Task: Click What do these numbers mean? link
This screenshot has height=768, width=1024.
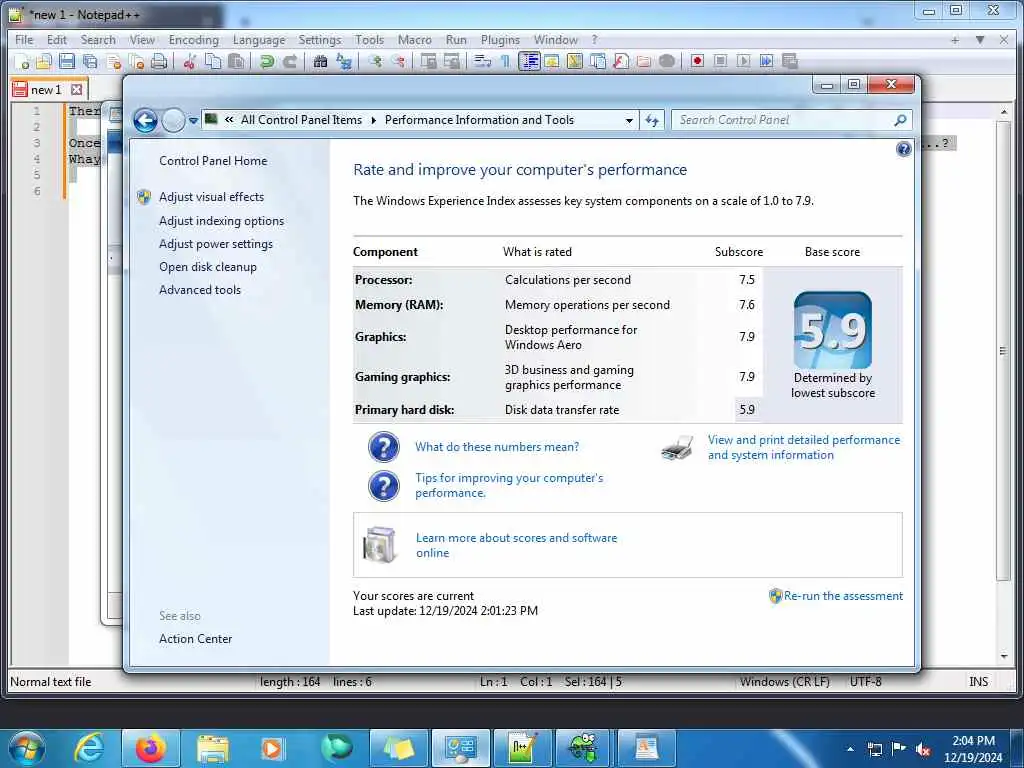Action: pyautogui.click(x=497, y=447)
